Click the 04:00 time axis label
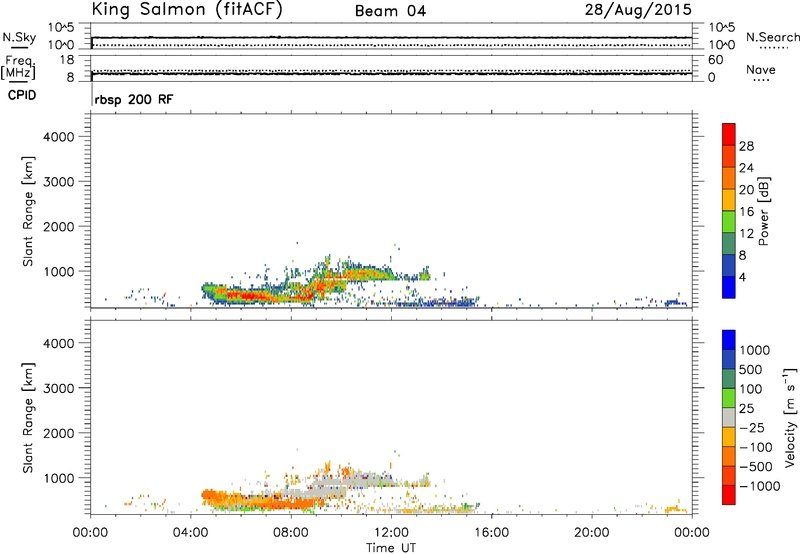This screenshot has width=800, height=554. click(190, 533)
